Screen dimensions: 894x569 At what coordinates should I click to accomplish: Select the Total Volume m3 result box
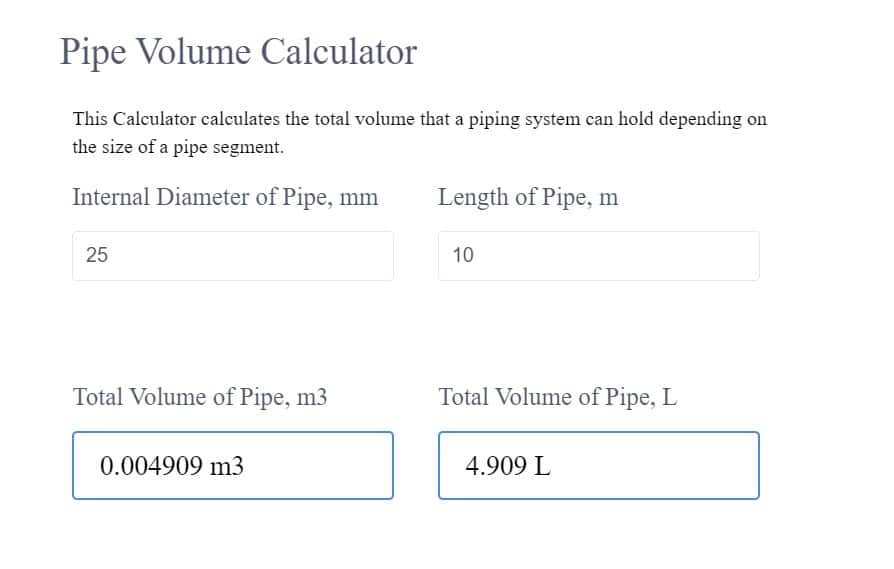point(232,465)
